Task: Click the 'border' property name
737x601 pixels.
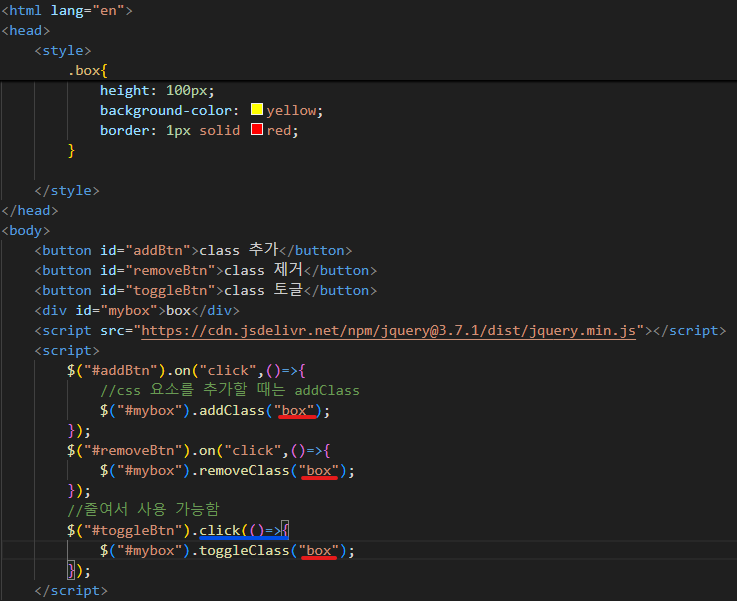Action: (x=125, y=131)
